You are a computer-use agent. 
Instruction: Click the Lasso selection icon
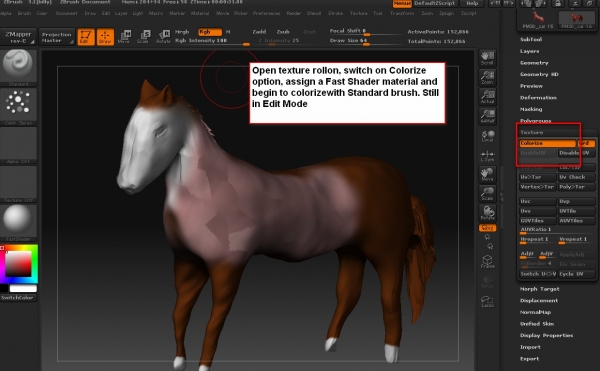point(488,301)
